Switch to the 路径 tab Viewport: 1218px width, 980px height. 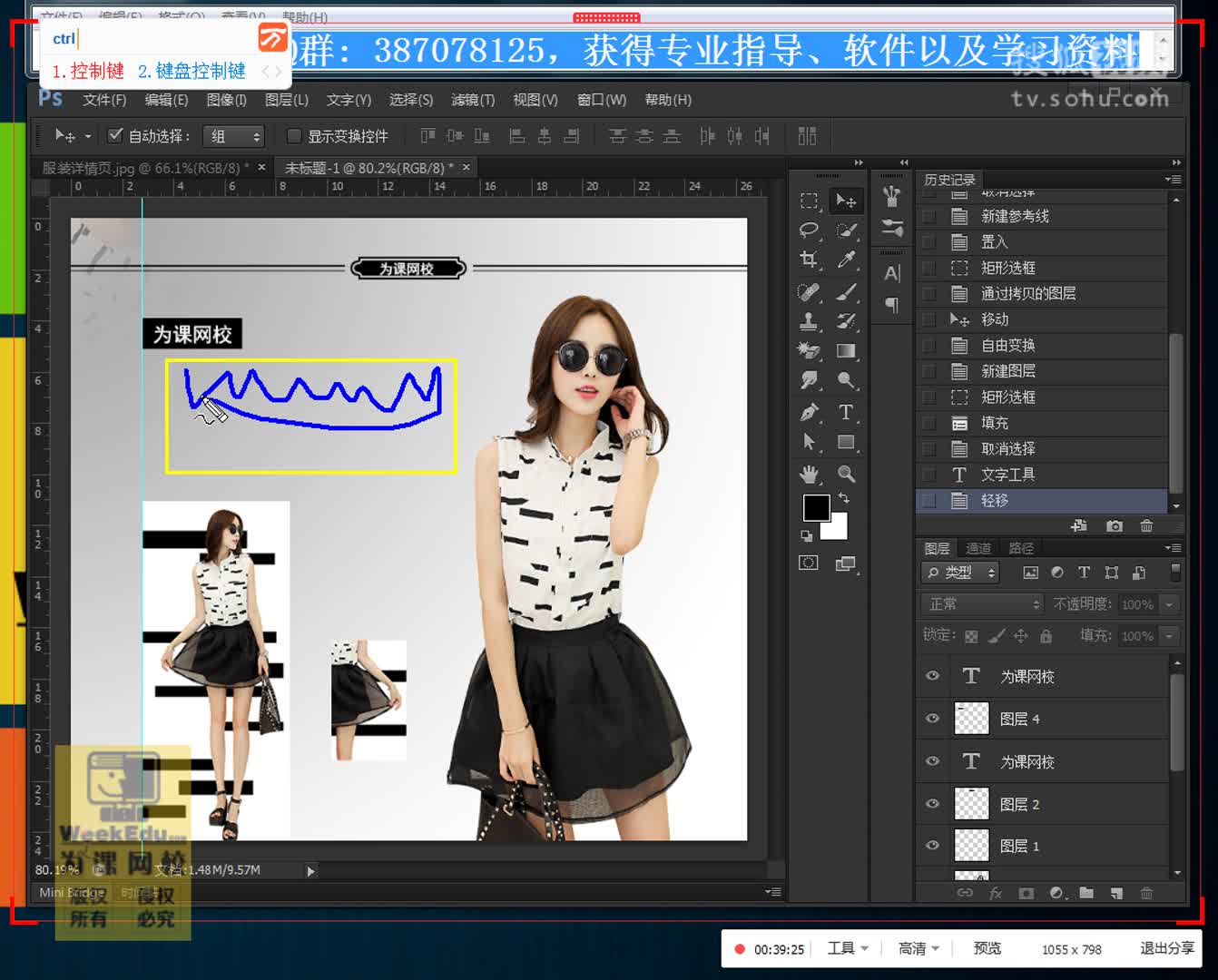click(x=1021, y=548)
